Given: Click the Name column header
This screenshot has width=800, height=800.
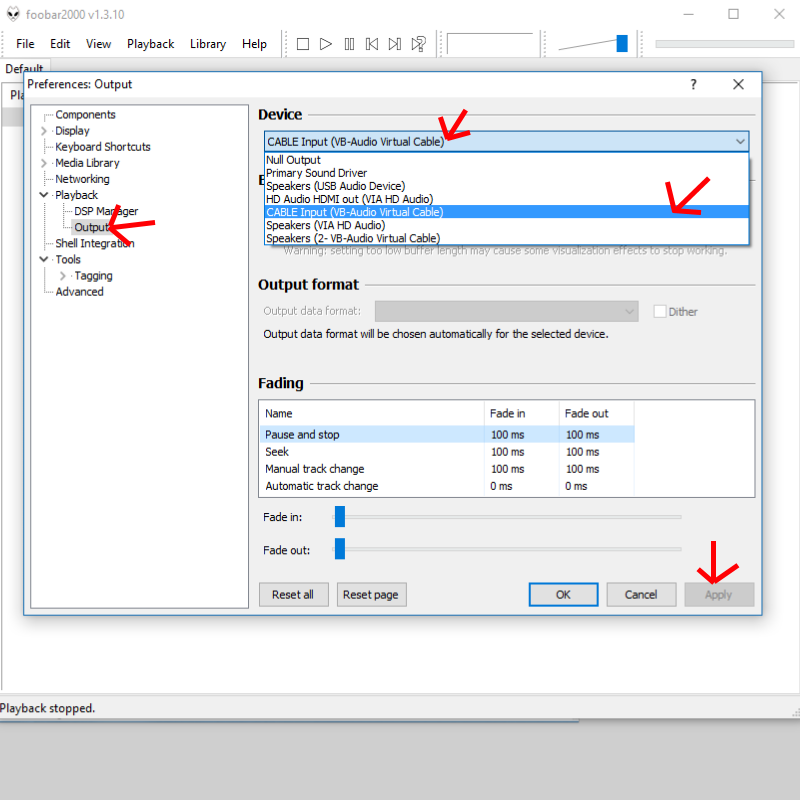Looking at the screenshot, I should click(372, 413).
